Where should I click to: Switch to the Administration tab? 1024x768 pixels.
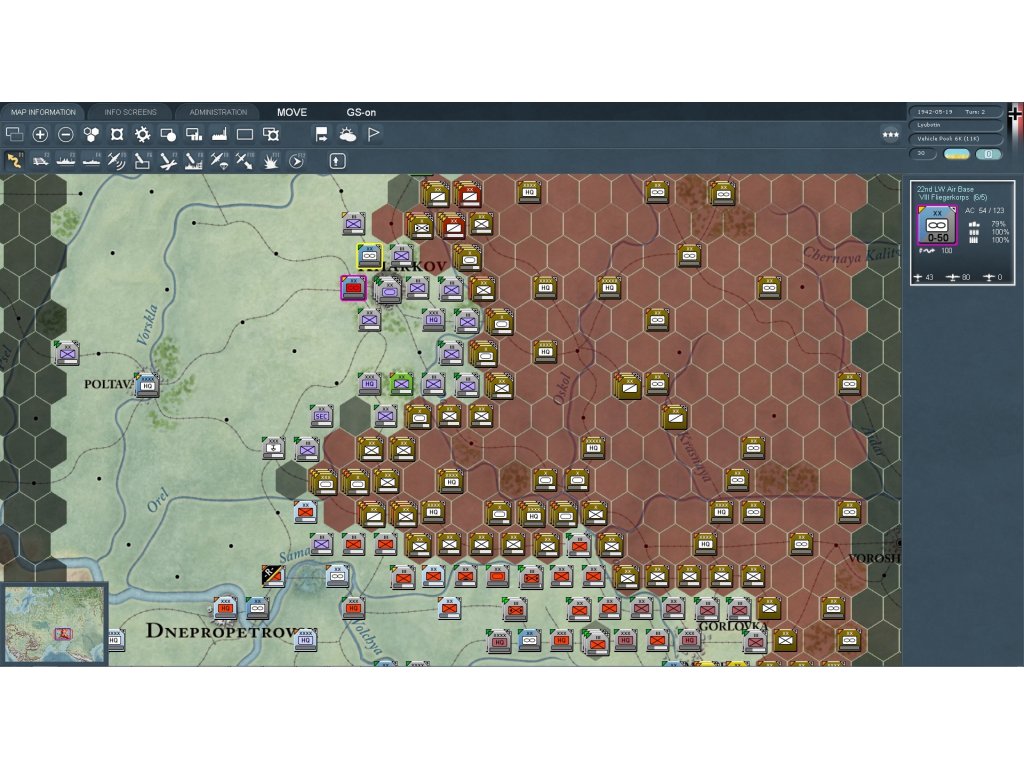(218, 112)
